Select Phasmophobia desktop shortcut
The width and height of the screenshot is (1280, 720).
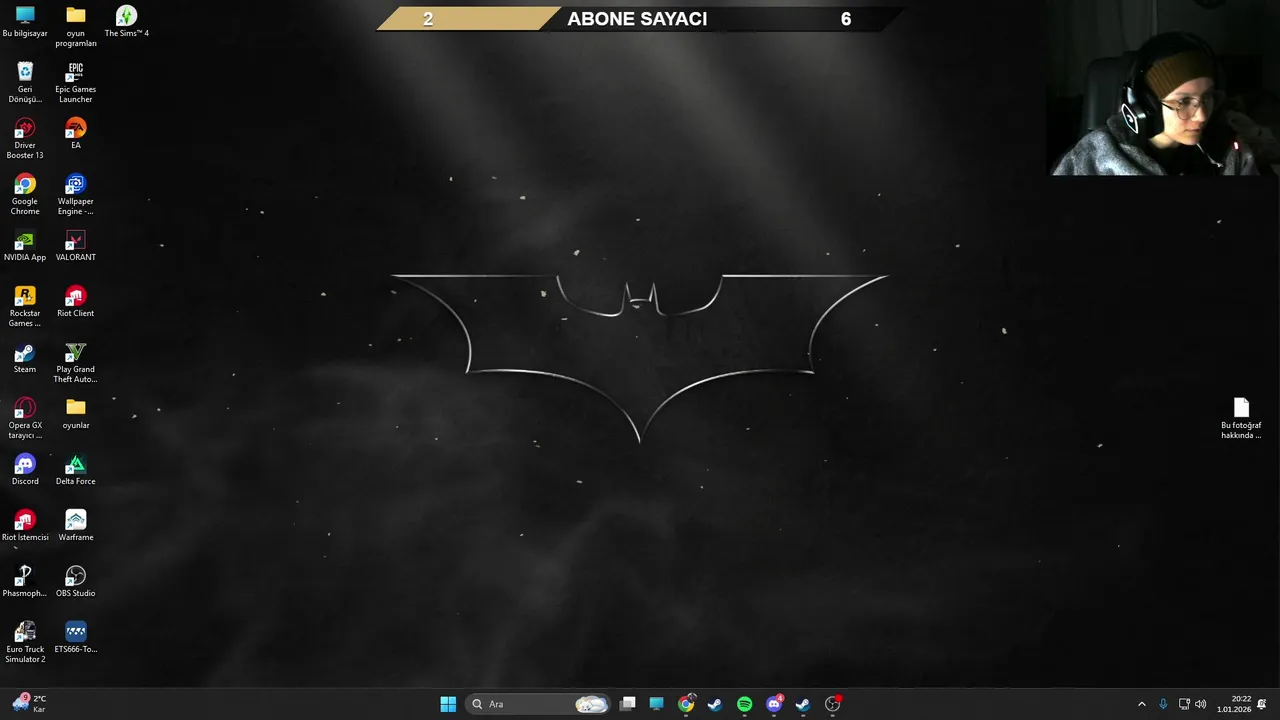click(x=25, y=581)
